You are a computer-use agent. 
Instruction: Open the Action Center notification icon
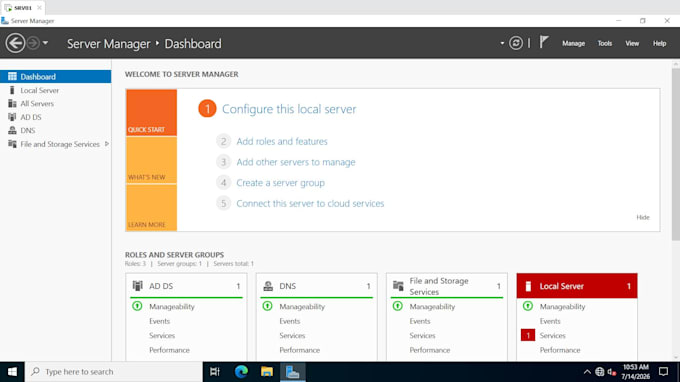click(664, 372)
